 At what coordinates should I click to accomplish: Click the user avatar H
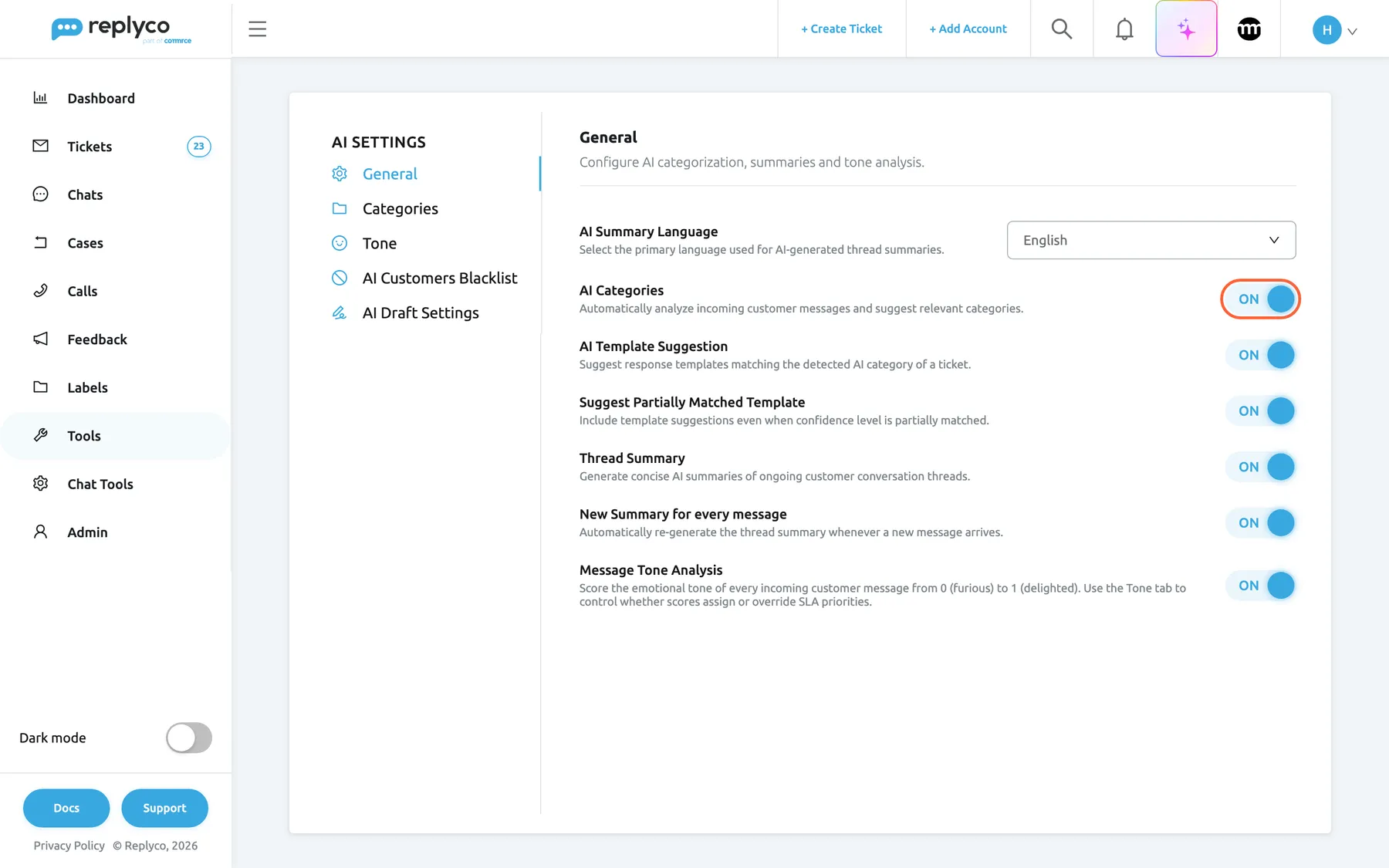tap(1326, 30)
